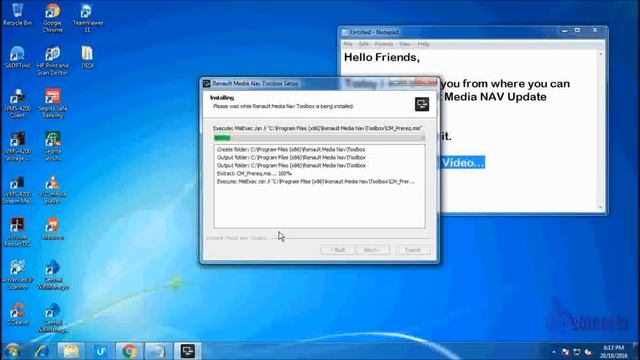640x360 pixels.
Task: Click the green installation progress bar
Action: coord(319,138)
